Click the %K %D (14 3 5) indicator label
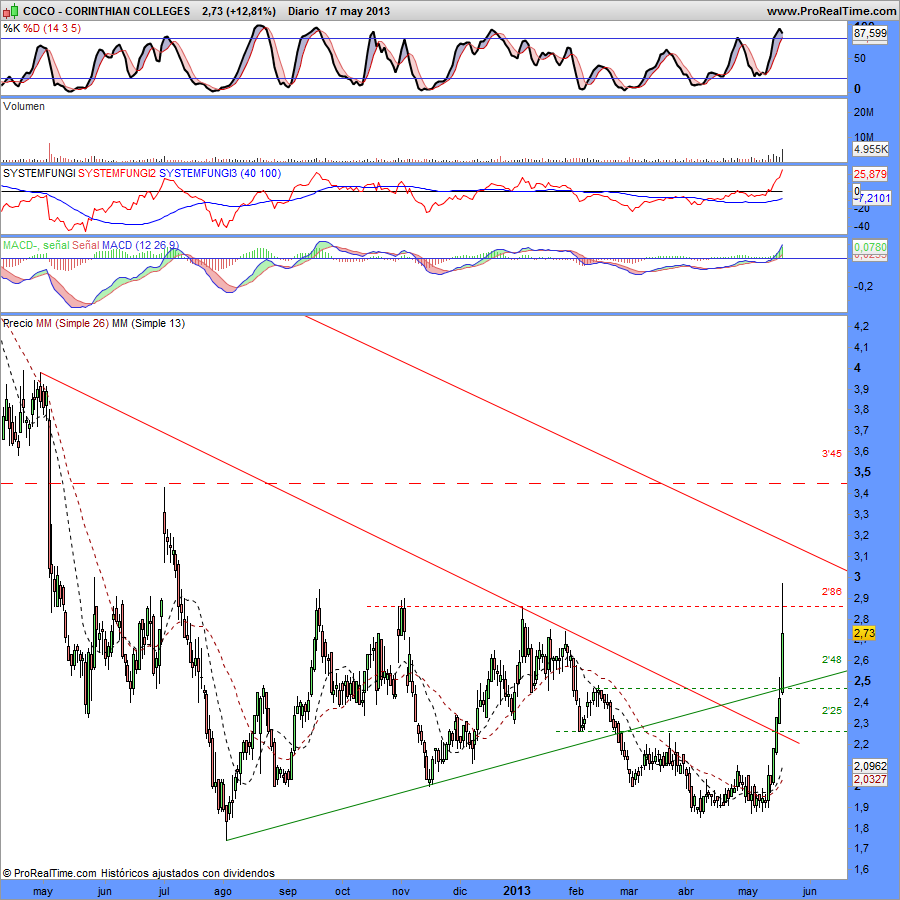The image size is (900, 900). pyautogui.click(x=42, y=28)
